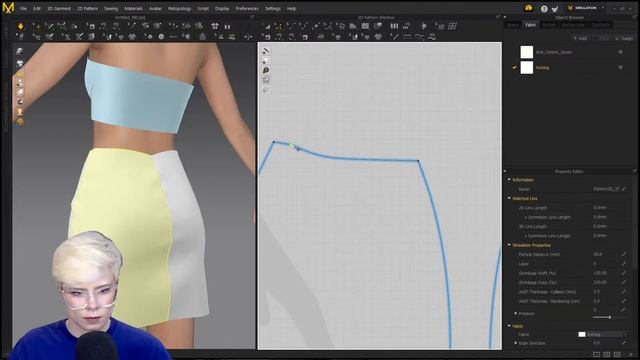
Task: Open the SIMULATION mode dropdown
Action: [587, 8]
